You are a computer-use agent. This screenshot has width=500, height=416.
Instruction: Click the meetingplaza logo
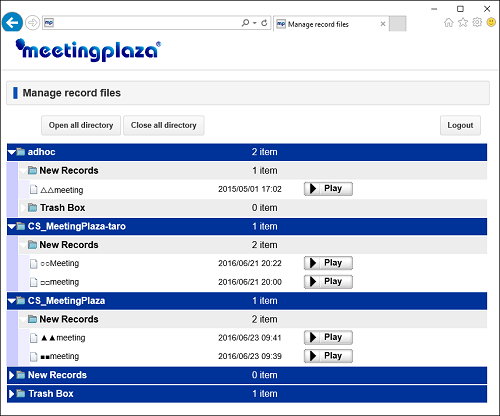click(88, 50)
